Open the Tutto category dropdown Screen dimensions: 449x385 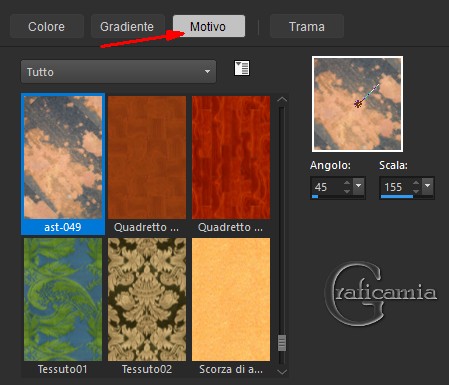coord(118,72)
